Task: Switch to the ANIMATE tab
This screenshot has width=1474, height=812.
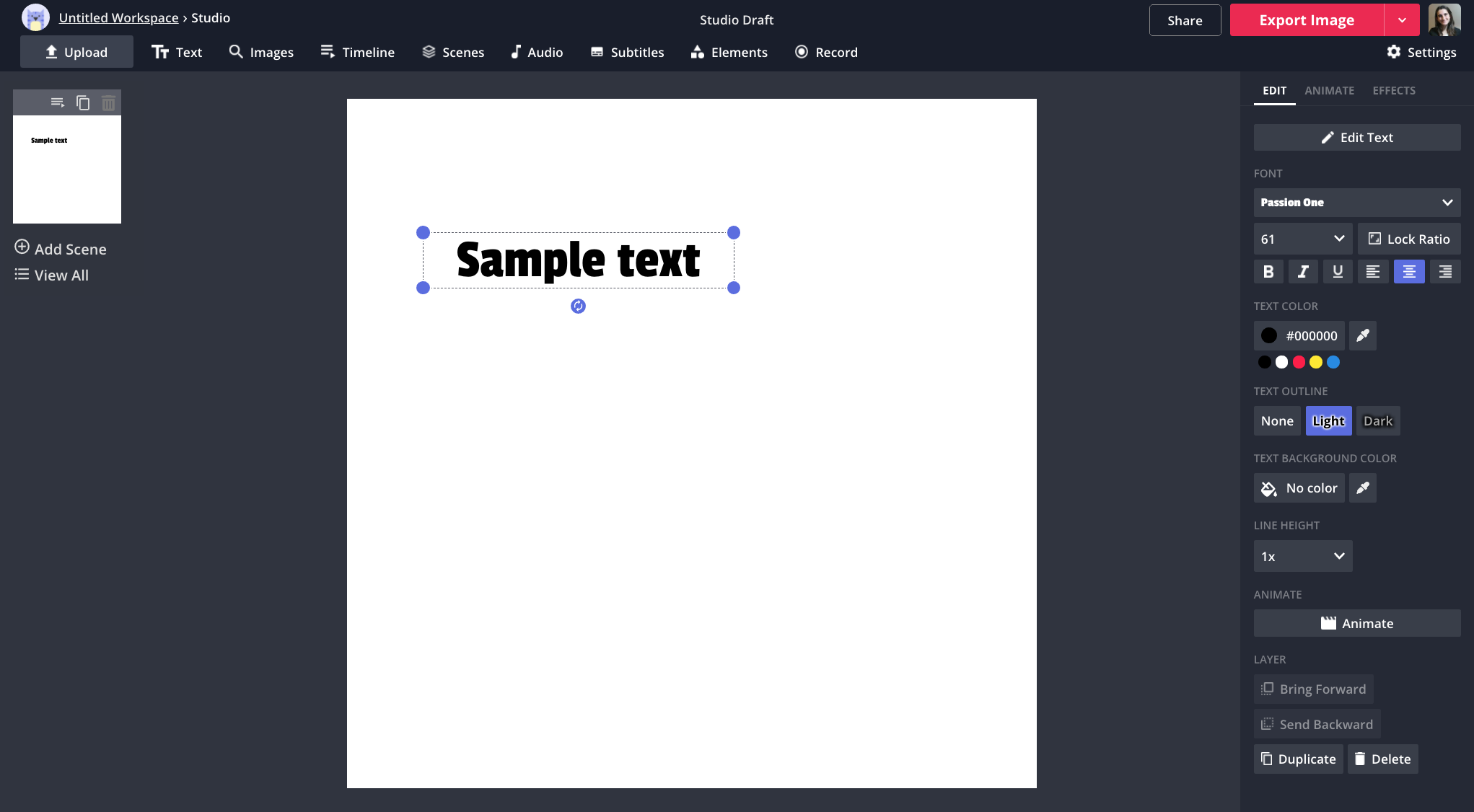Action: 1329,91
